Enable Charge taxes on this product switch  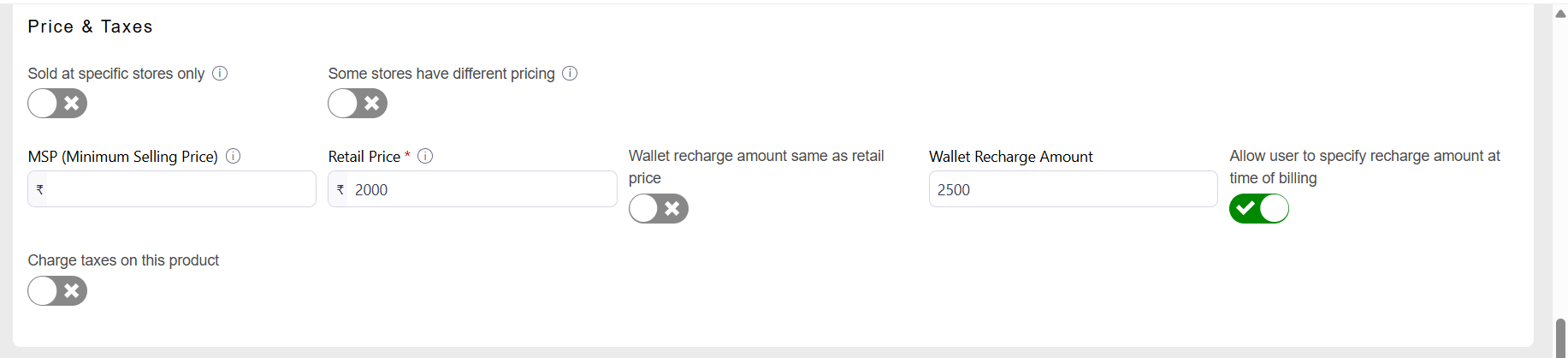coord(57,291)
